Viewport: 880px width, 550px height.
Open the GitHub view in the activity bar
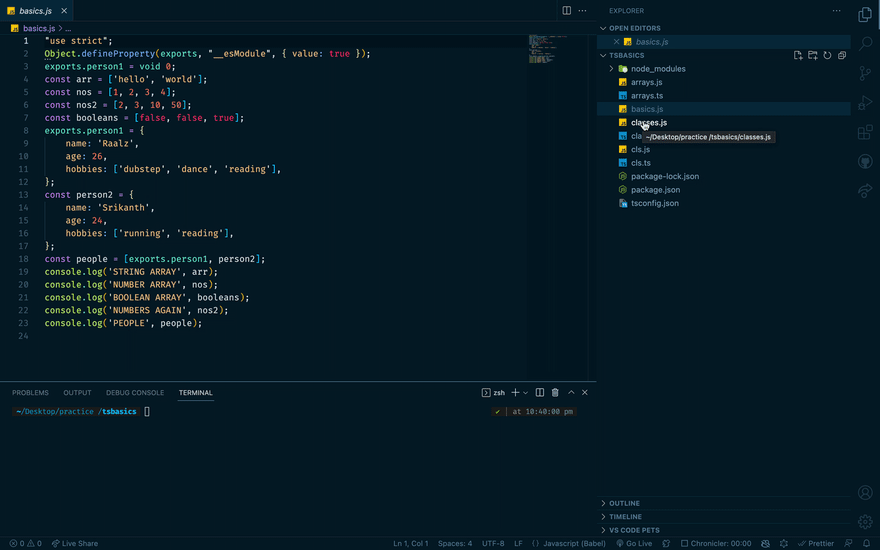(865, 162)
